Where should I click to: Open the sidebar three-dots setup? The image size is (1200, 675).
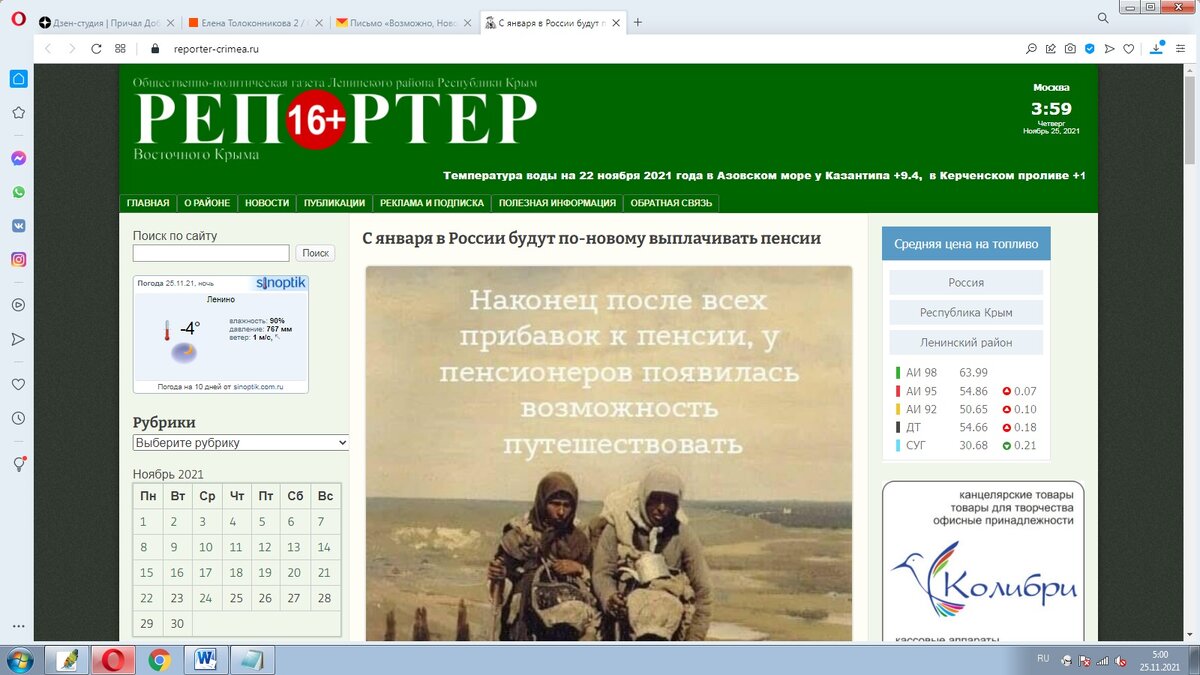point(18,626)
